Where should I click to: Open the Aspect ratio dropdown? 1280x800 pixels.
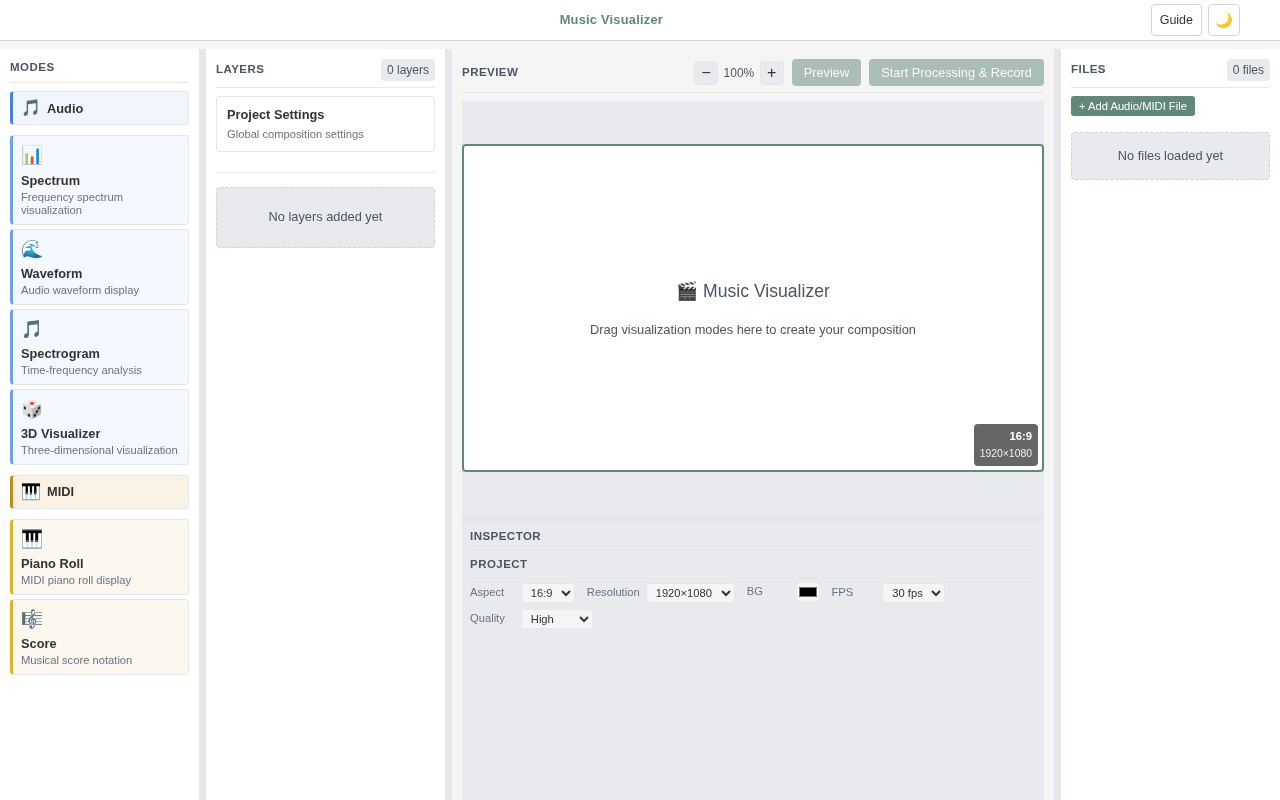[548, 593]
